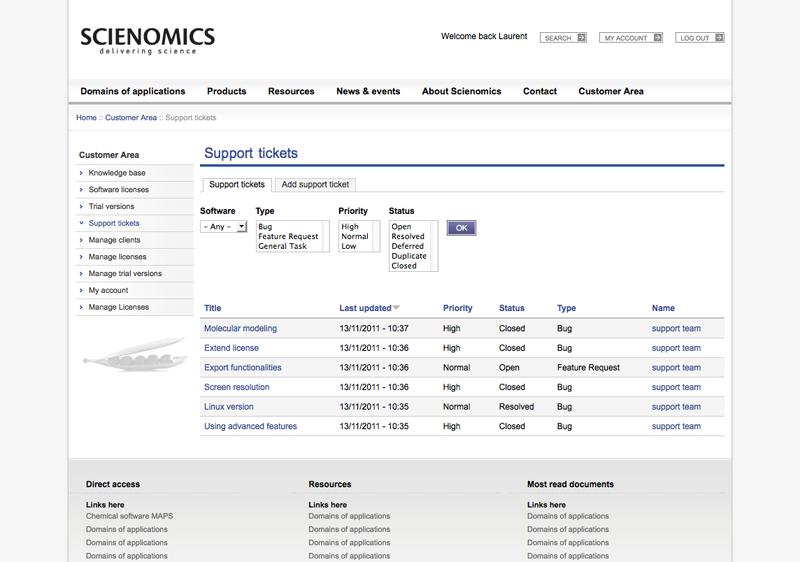Click the Scienomics logo
800x562 pixels.
(x=147, y=40)
